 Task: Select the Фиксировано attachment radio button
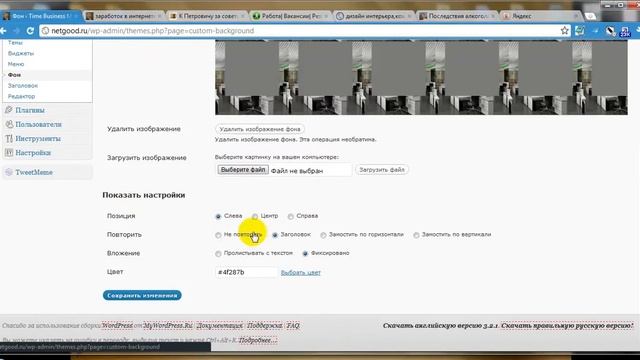pos(305,254)
